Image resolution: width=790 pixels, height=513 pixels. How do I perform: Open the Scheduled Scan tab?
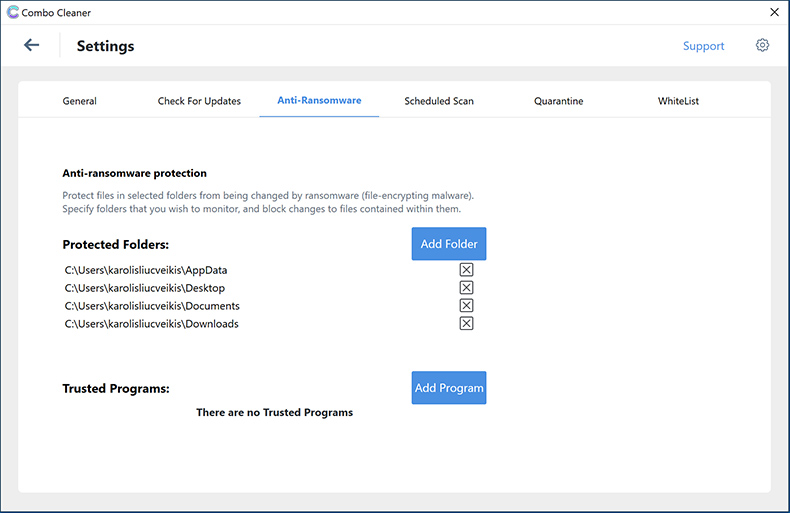(x=439, y=101)
